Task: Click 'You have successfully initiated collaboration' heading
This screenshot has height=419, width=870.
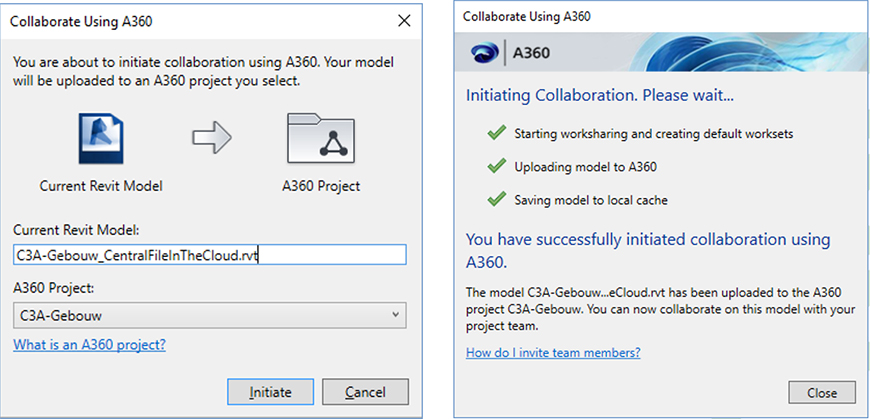Action: (648, 251)
